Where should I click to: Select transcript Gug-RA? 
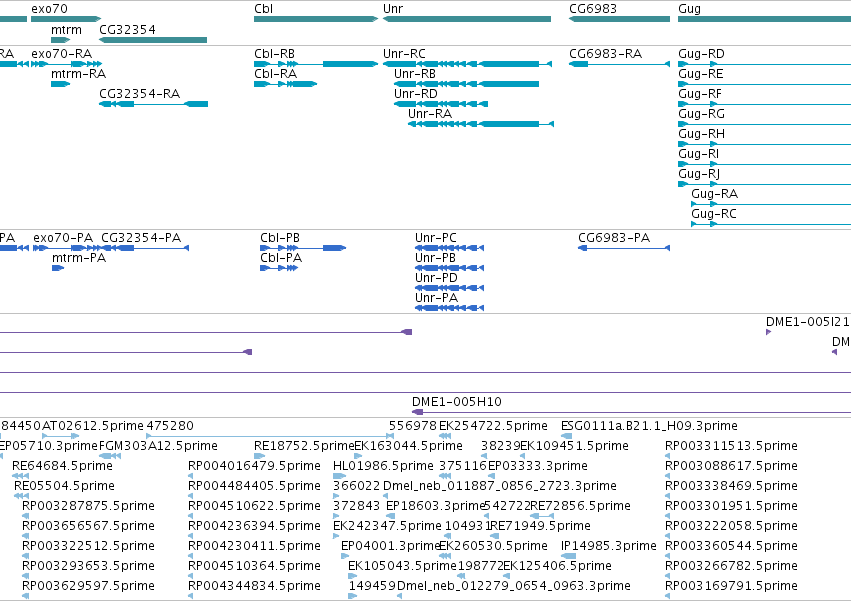[771, 204]
